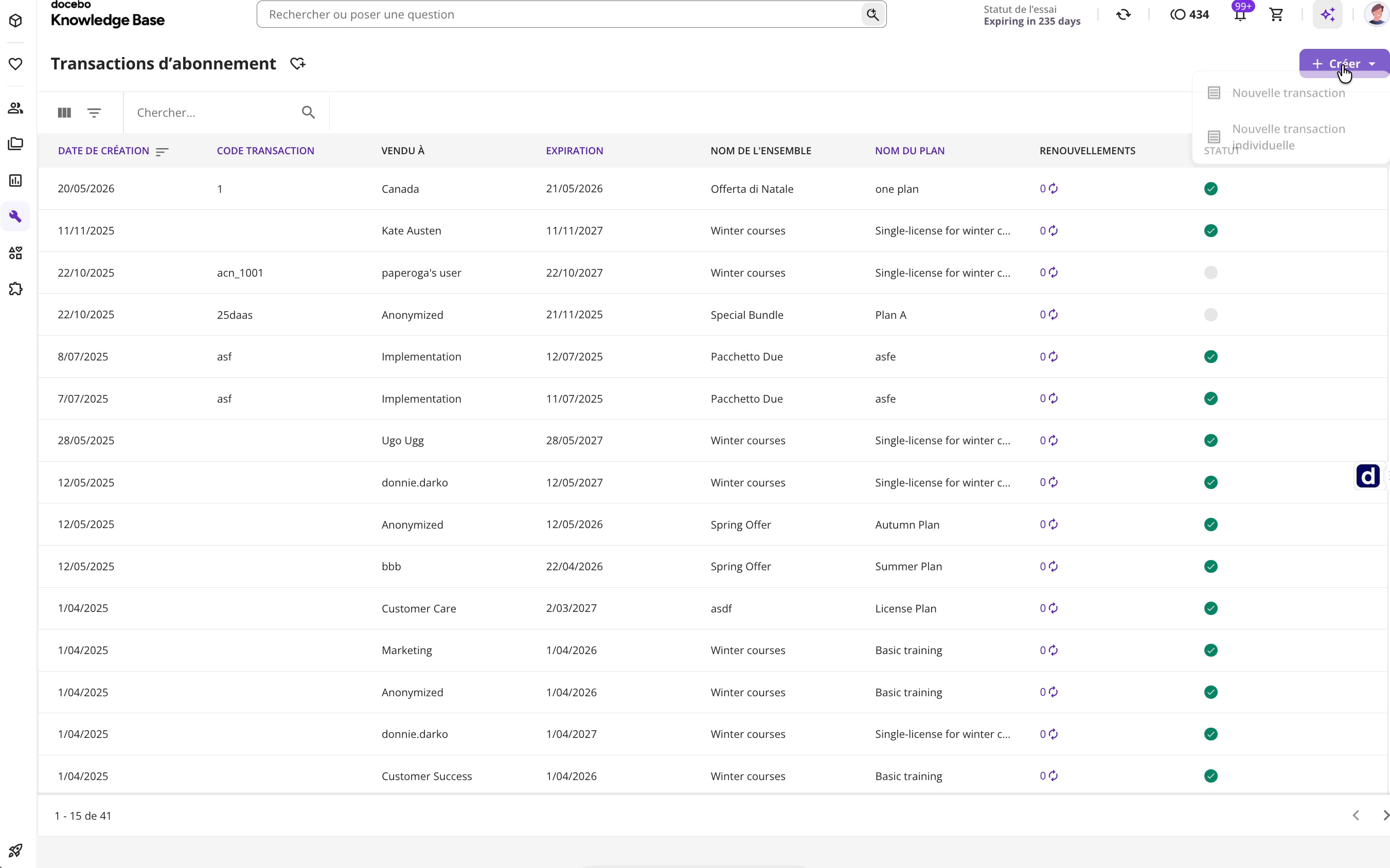
Task: Focus the Chercher table search field
Action: coord(217,113)
